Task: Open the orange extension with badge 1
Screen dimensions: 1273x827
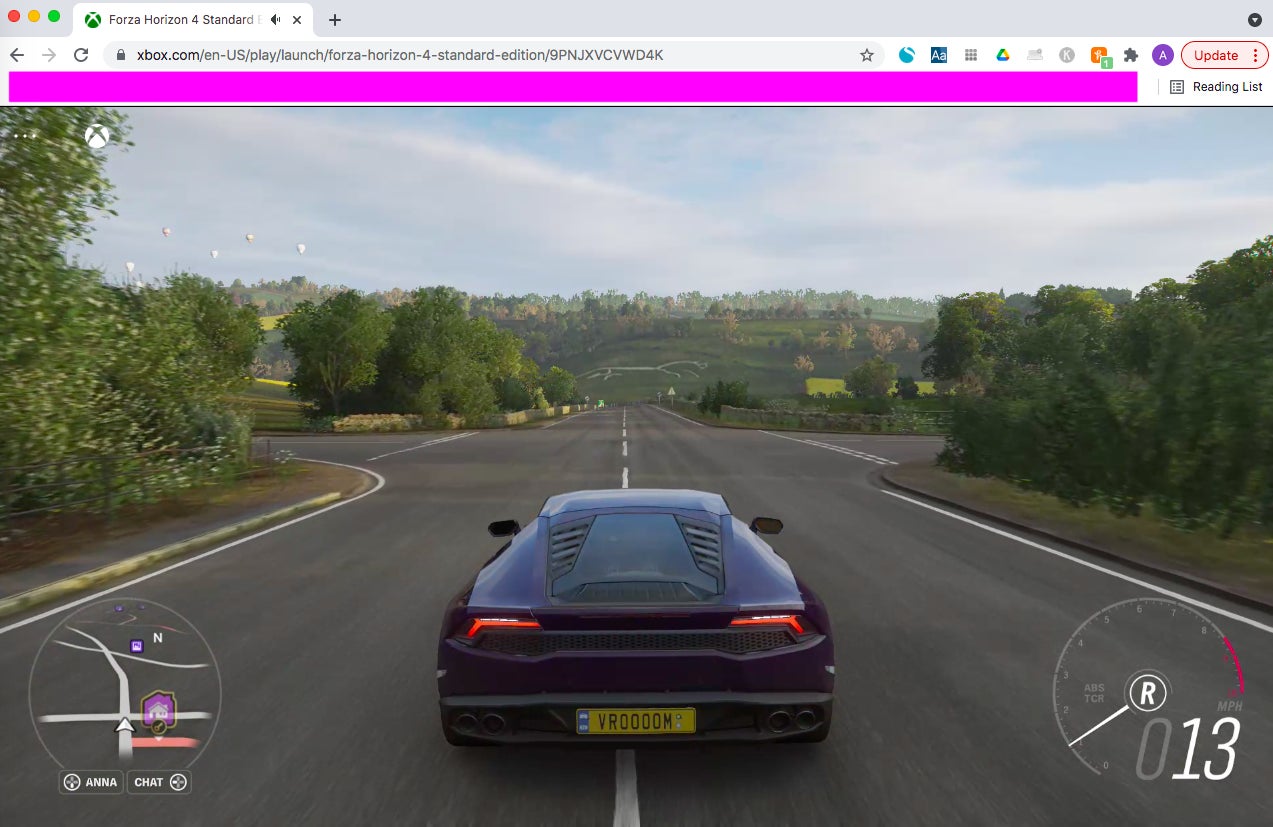Action: 1099,57
